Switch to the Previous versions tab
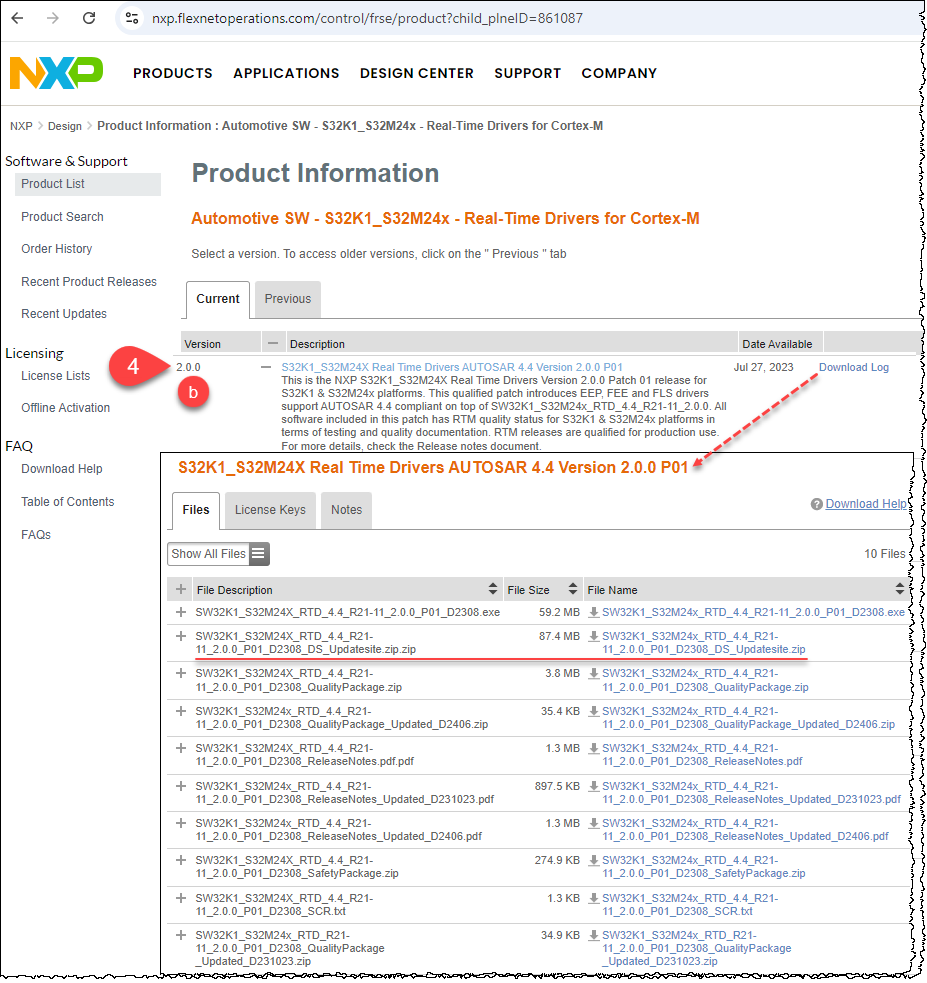The image size is (927, 983). coord(288,300)
